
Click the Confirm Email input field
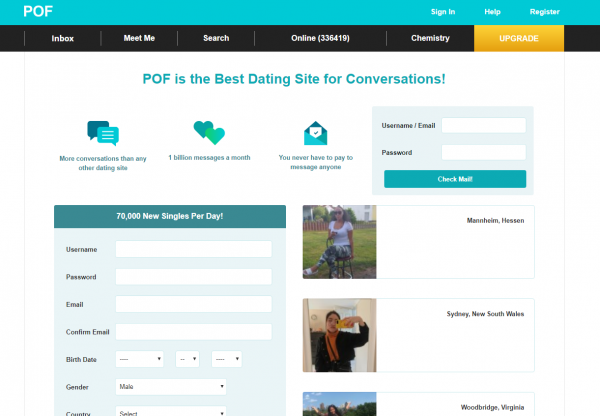pyautogui.click(x=194, y=332)
